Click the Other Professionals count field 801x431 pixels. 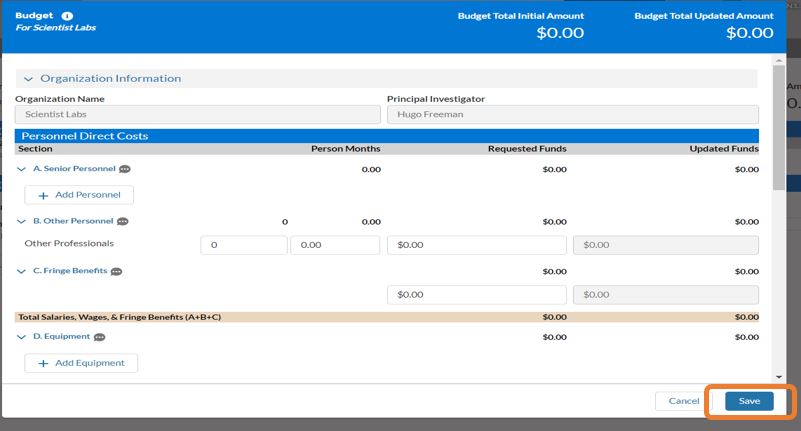[243, 245]
